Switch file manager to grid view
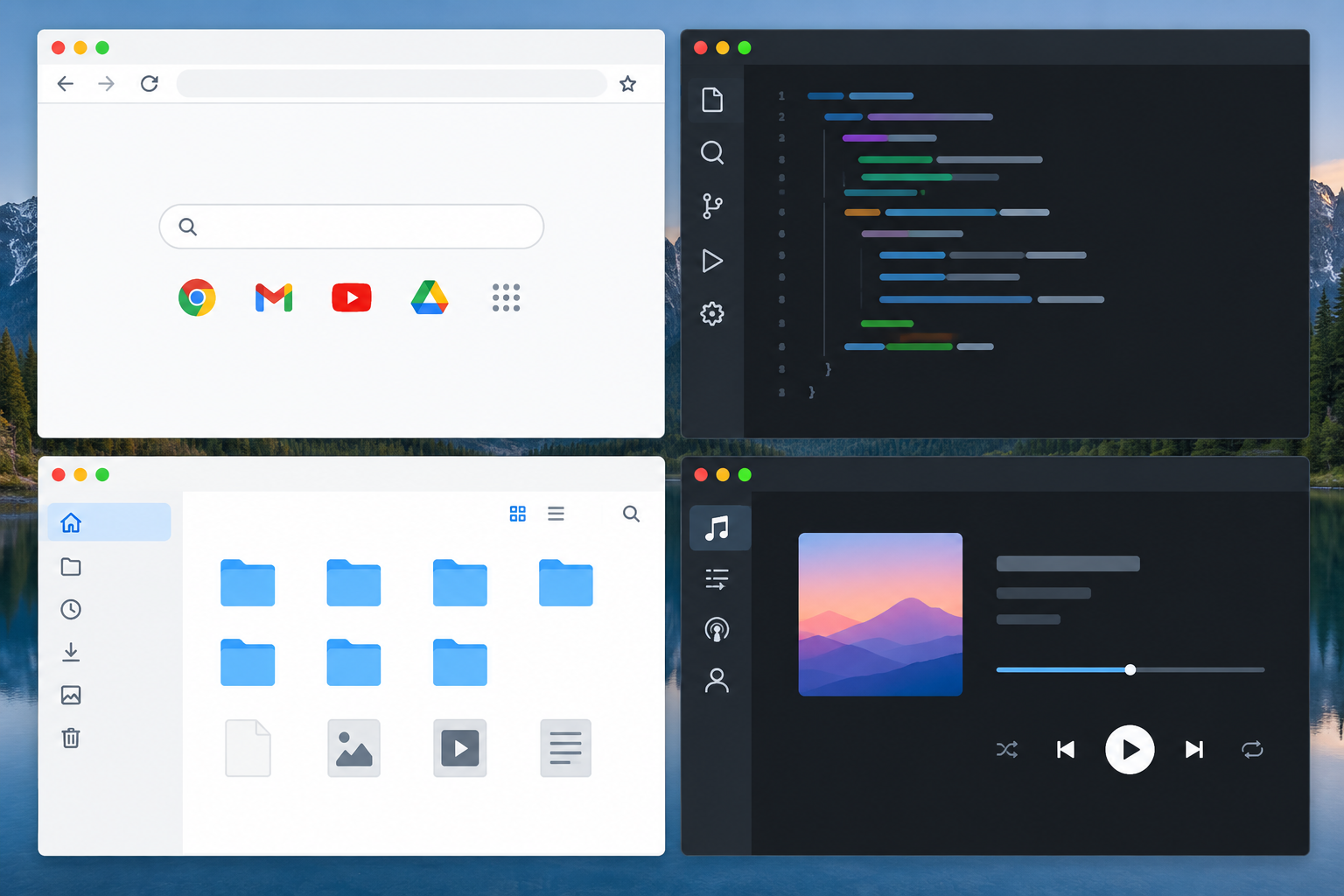1344x896 pixels. coord(518,514)
